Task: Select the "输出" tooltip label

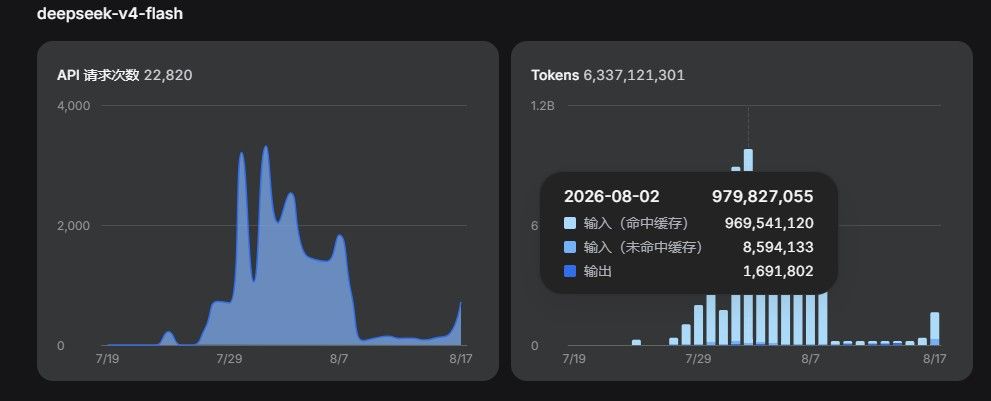Action: tap(597, 271)
